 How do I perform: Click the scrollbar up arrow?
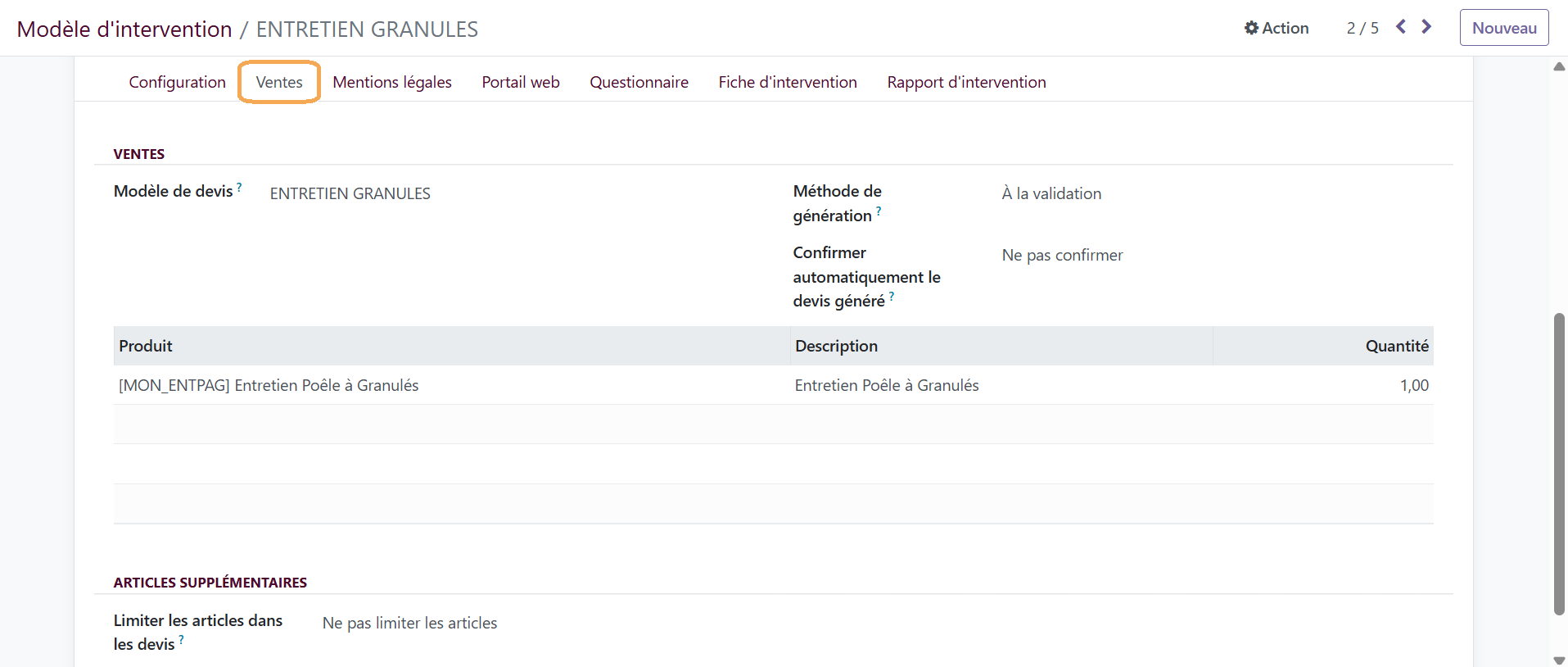point(1559,66)
